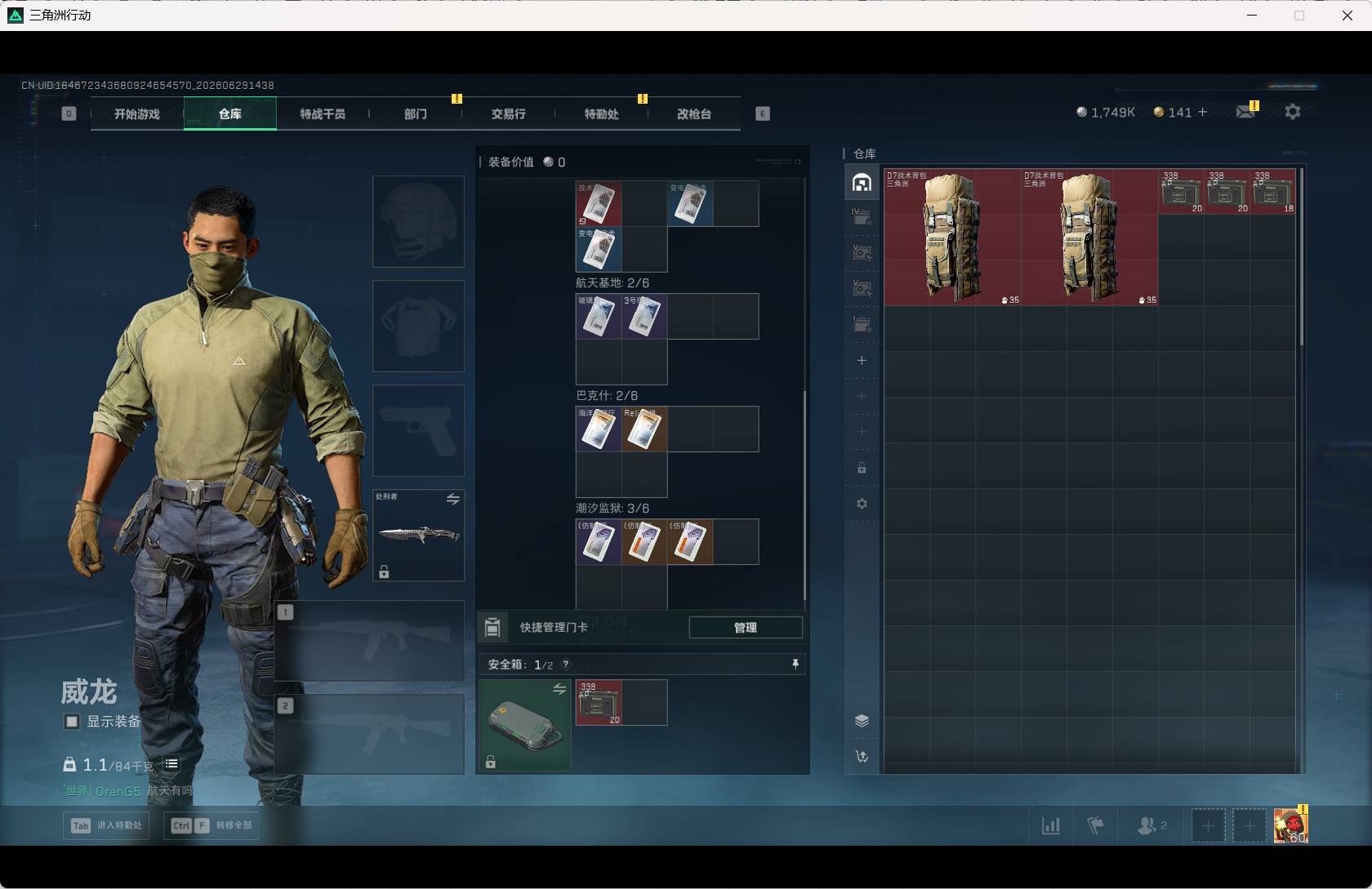Click the locked warehouse slot icon
Screen dimensions: 1372x889
point(862,468)
